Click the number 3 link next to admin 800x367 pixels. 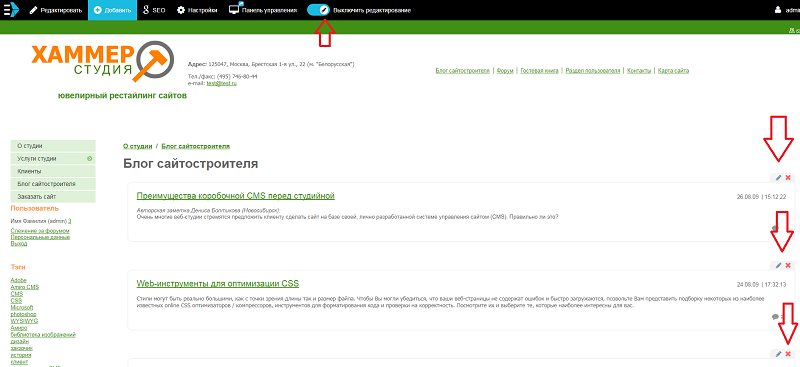tap(69, 222)
